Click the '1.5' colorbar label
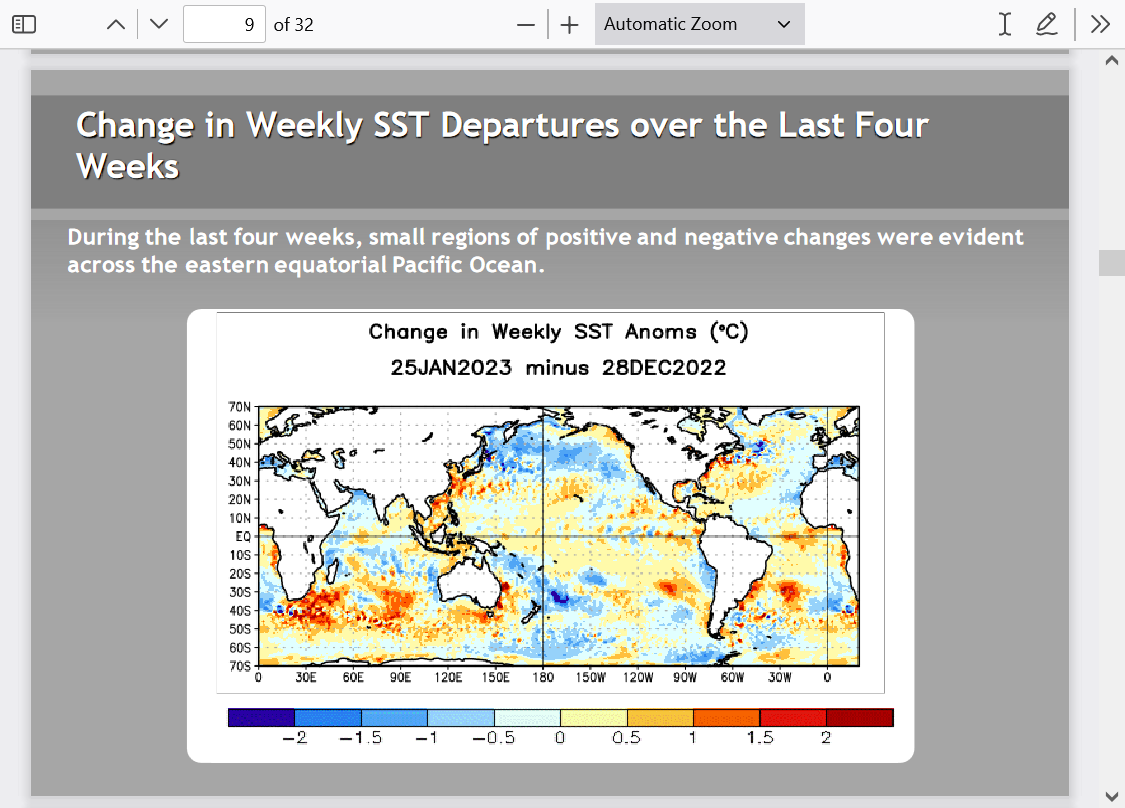This screenshot has width=1125, height=808. pos(760,738)
